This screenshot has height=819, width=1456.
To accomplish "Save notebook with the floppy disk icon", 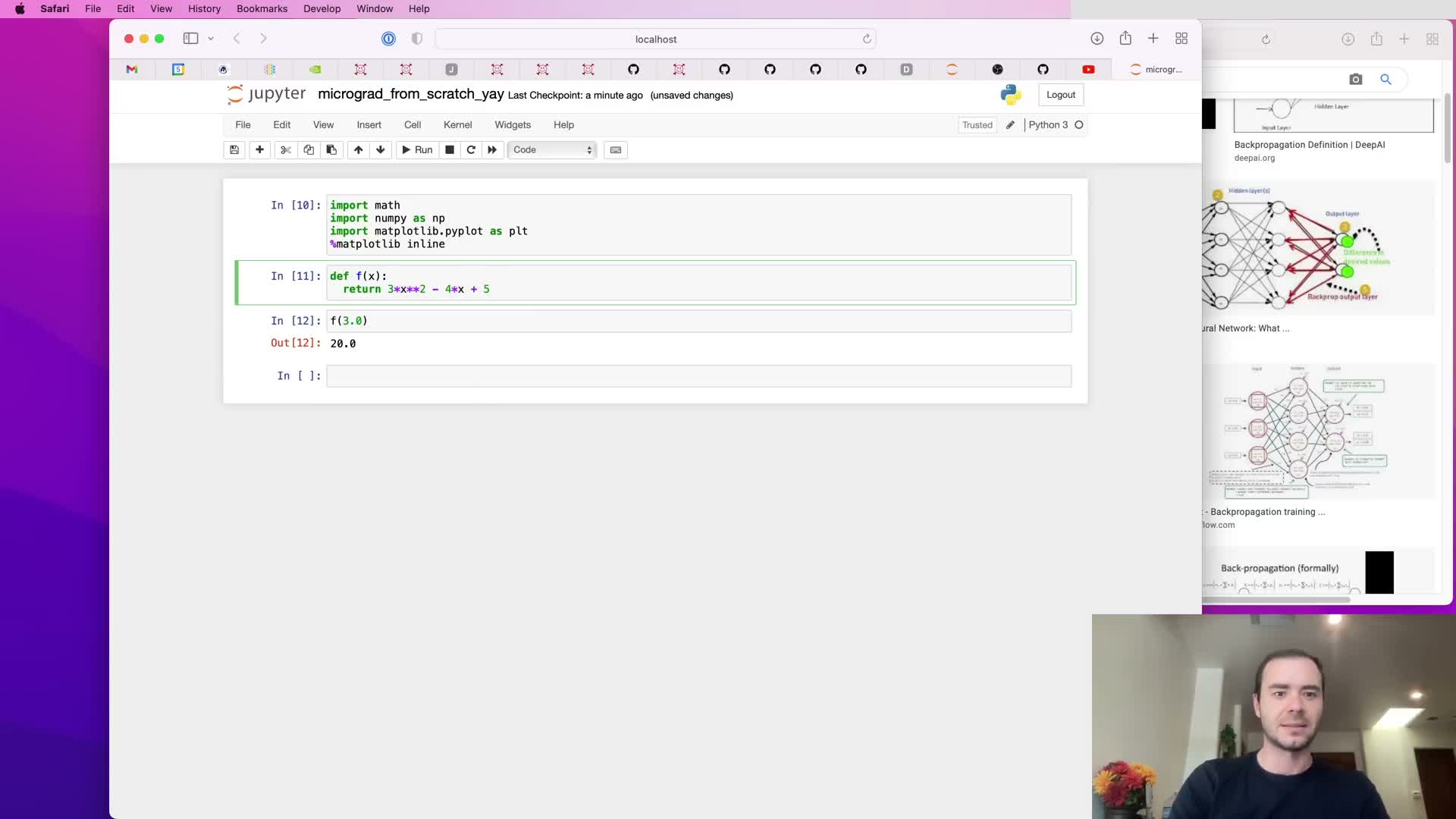I will (234, 150).
